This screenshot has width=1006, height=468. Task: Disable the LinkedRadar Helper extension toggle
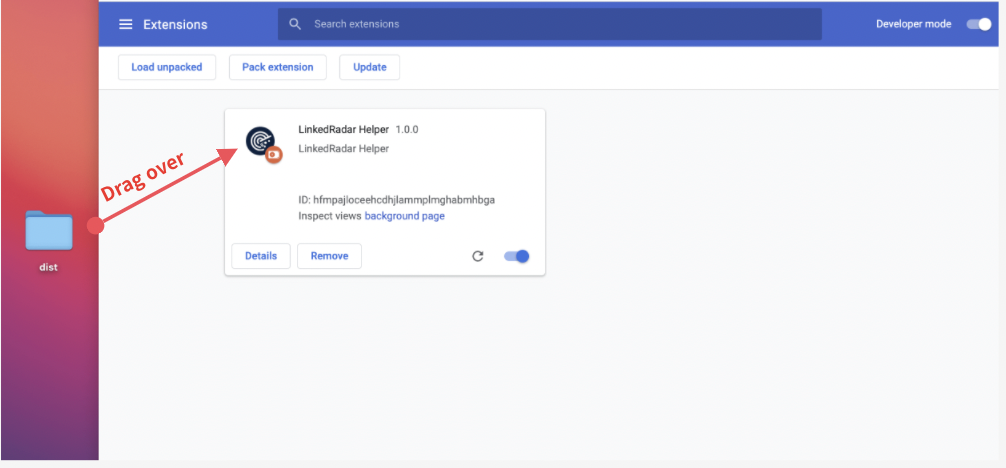pos(516,256)
